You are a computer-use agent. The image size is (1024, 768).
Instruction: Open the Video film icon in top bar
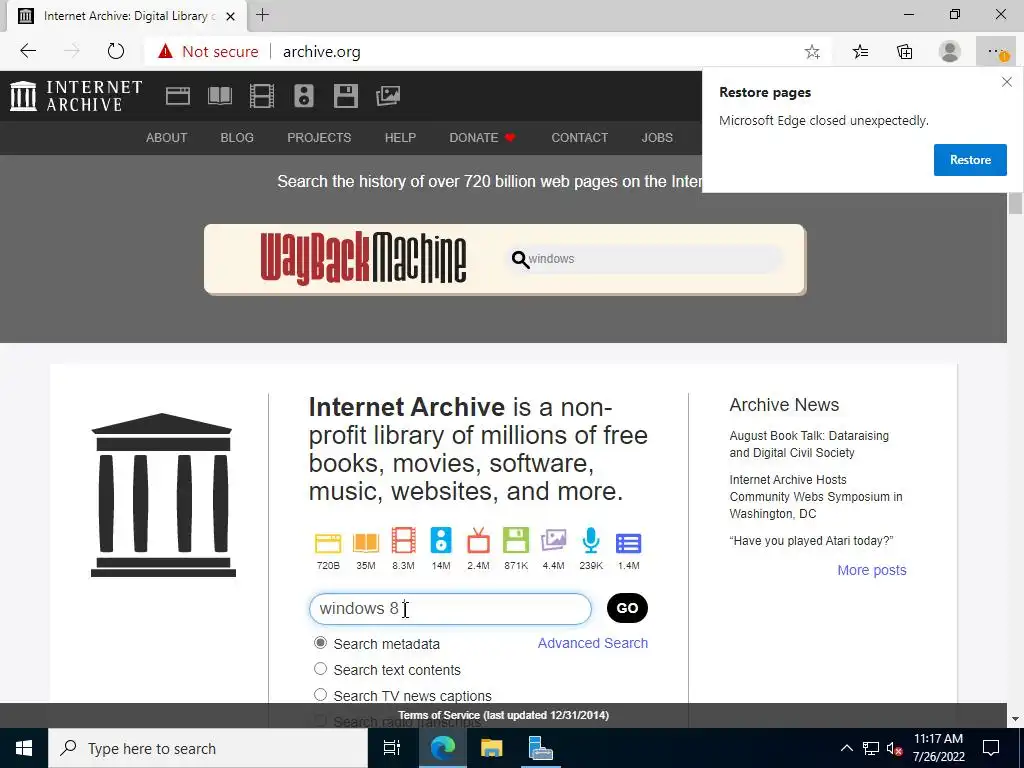261,96
